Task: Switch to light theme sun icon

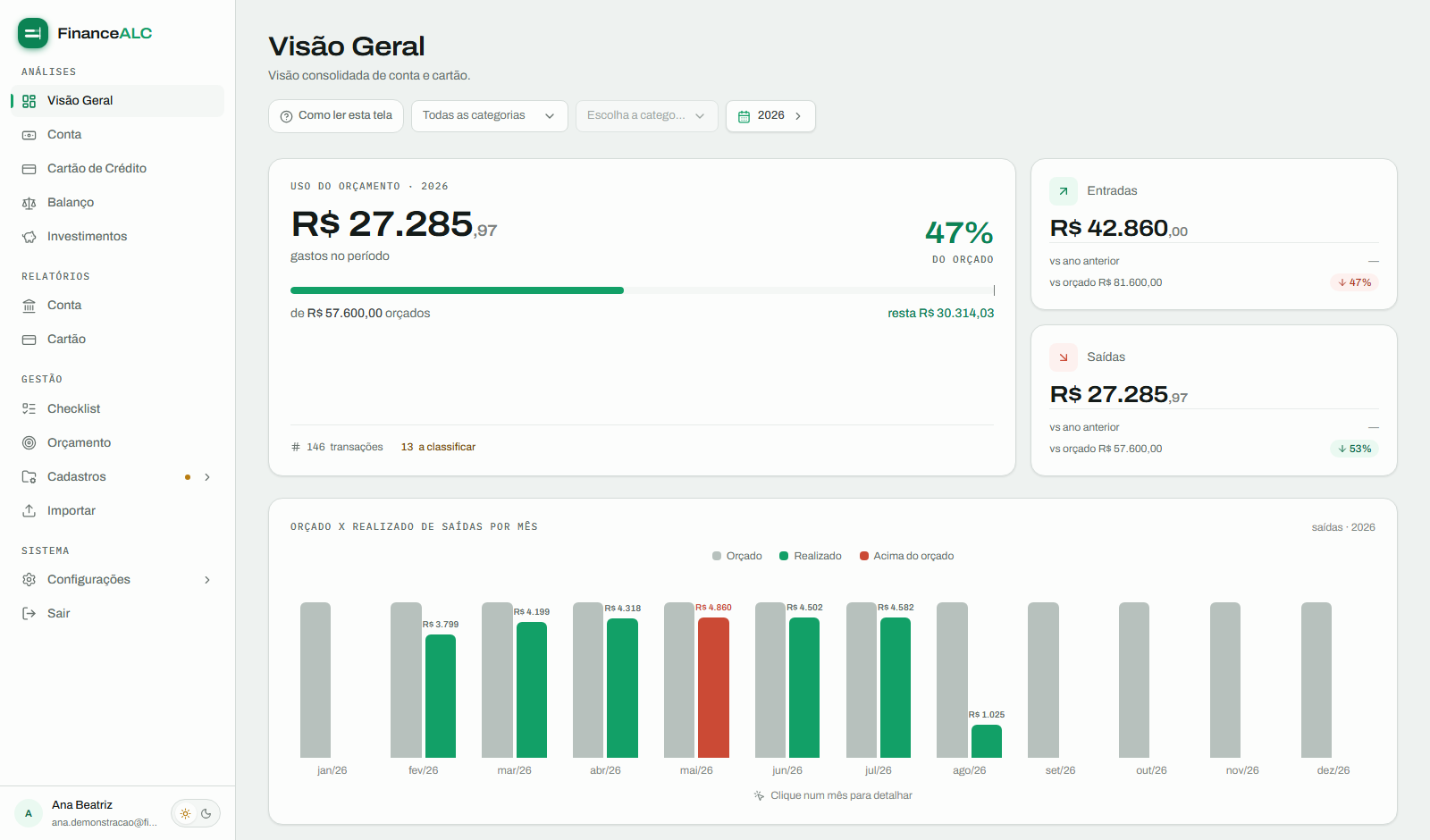Action: pos(185,813)
